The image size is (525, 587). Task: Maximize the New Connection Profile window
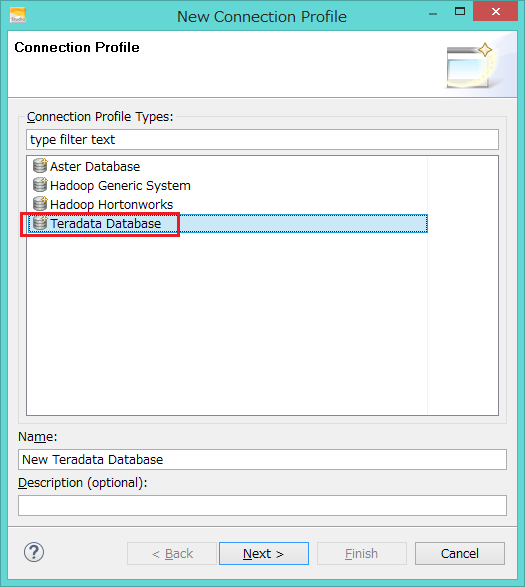(460, 11)
